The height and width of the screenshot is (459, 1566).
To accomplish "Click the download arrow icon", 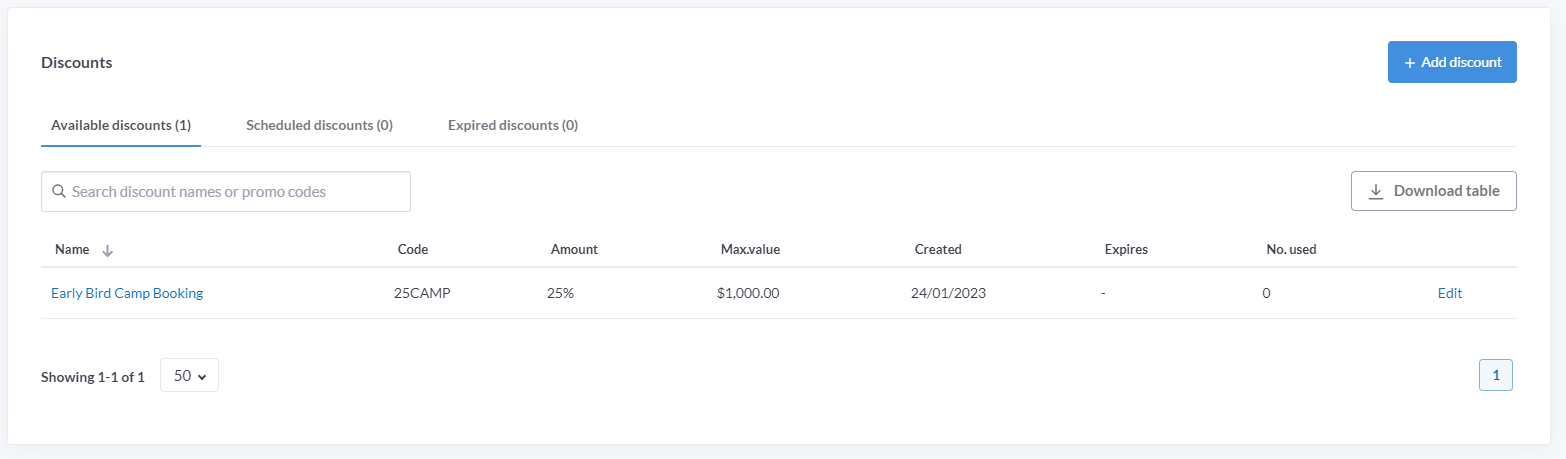I will point(1376,191).
